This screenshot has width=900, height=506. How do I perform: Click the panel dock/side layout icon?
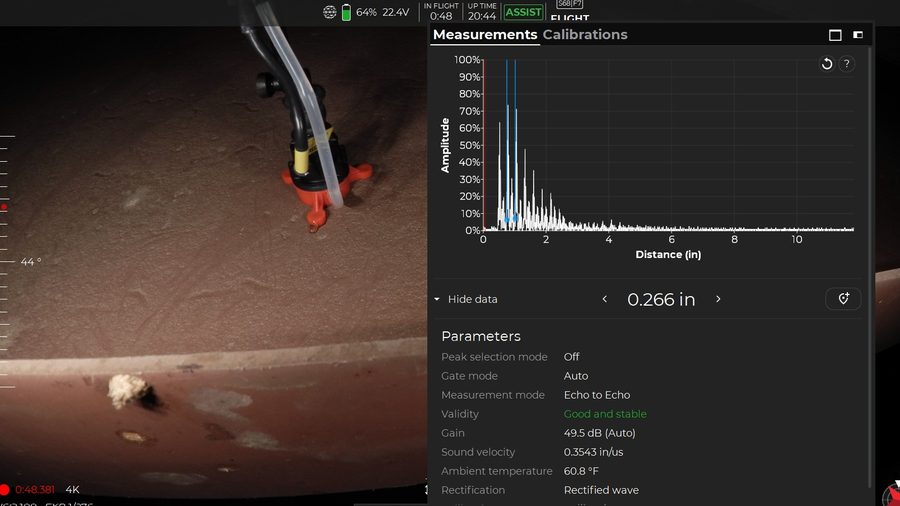coord(858,35)
